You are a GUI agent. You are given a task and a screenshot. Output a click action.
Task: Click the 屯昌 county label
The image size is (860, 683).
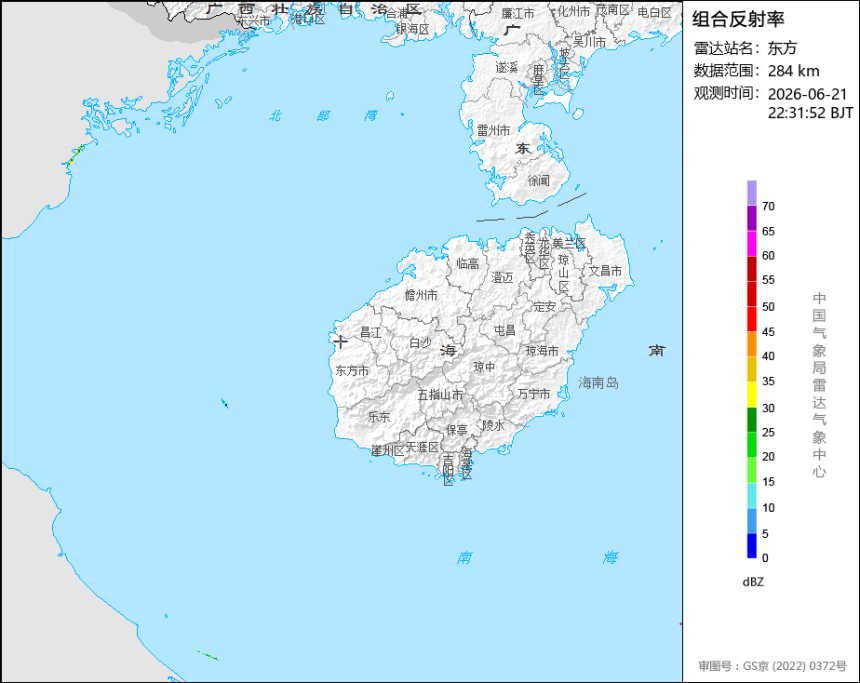pos(505,330)
